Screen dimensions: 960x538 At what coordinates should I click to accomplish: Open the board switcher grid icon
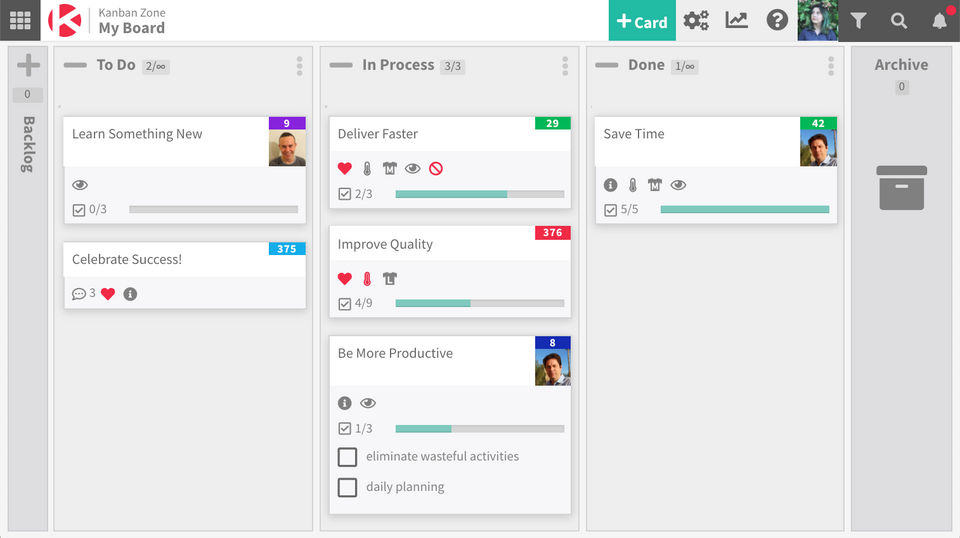coord(20,20)
